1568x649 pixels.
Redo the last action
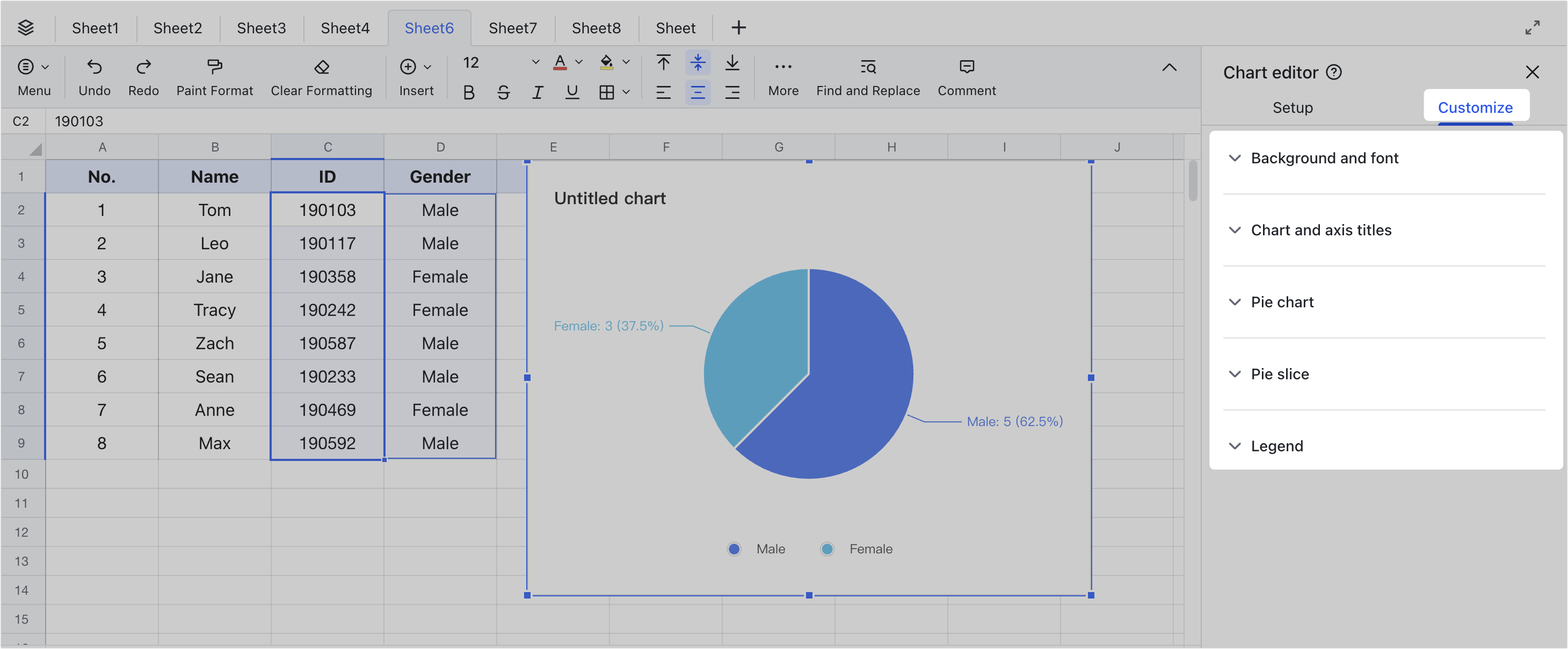pyautogui.click(x=143, y=76)
